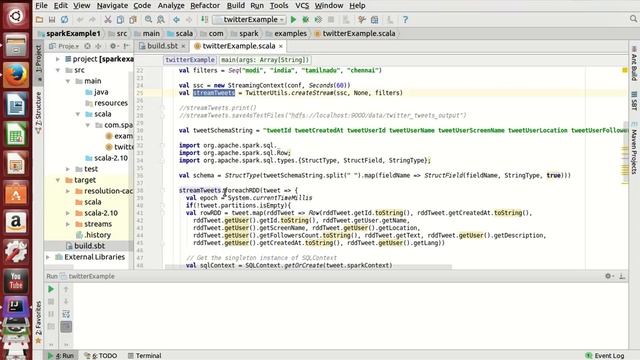Toggle the 7: Structure side tab
The image size is (640, 360).
click(x=39, y=112)
